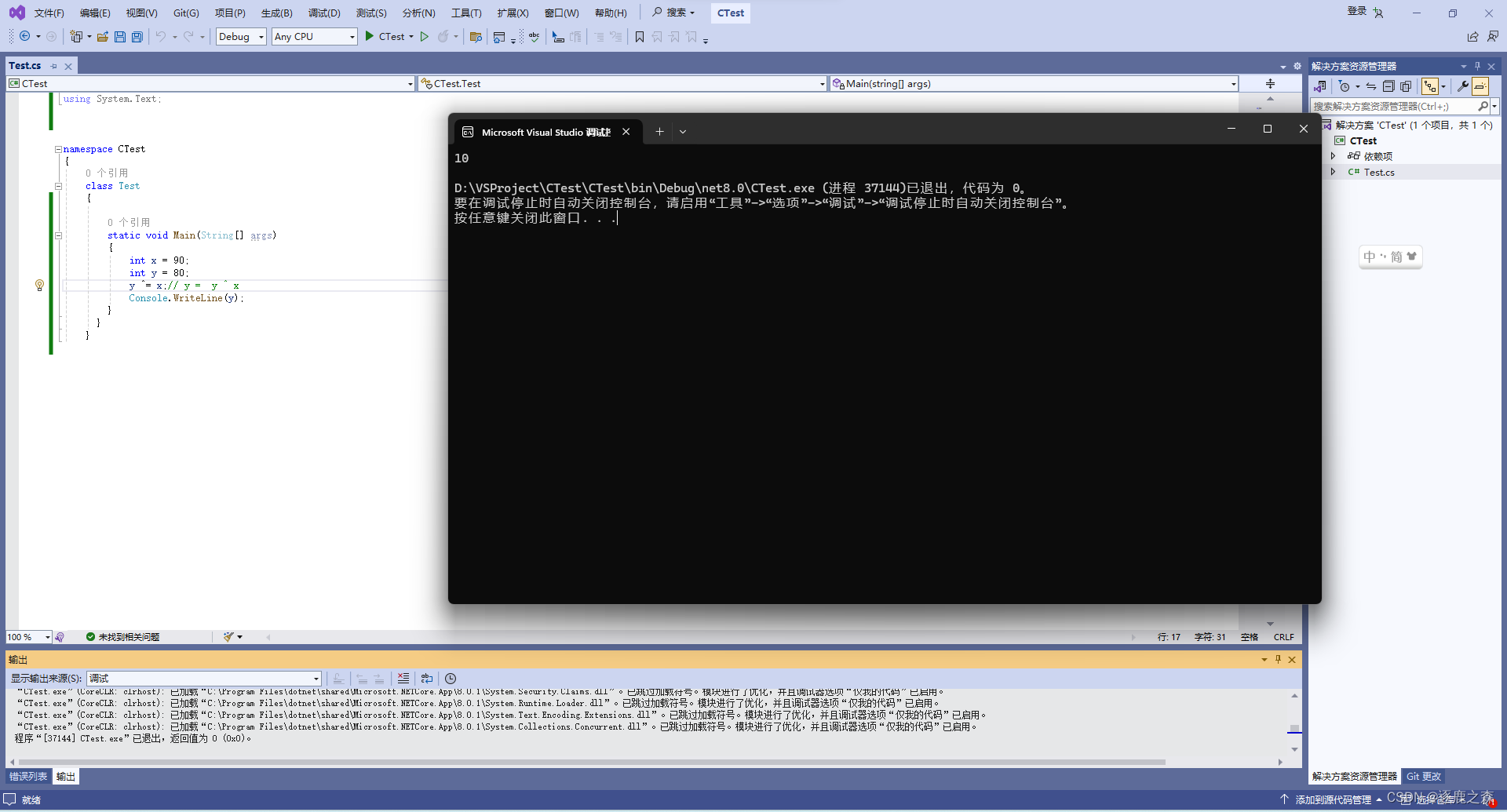Click 添加到源代码管理 in status bar
Screen dimensions: 1507x812
tap(1333, 799)
